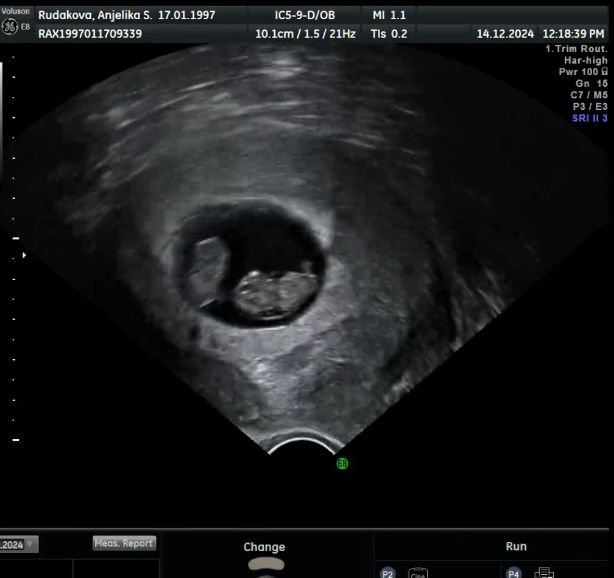Screen dimensions: 614x578
Task: Click the GE Voluson logo
Action: coord(14,22)
